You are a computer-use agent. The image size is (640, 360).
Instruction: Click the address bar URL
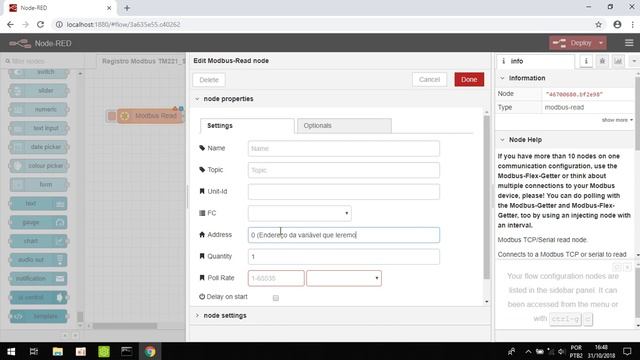(x=123, y=24)
